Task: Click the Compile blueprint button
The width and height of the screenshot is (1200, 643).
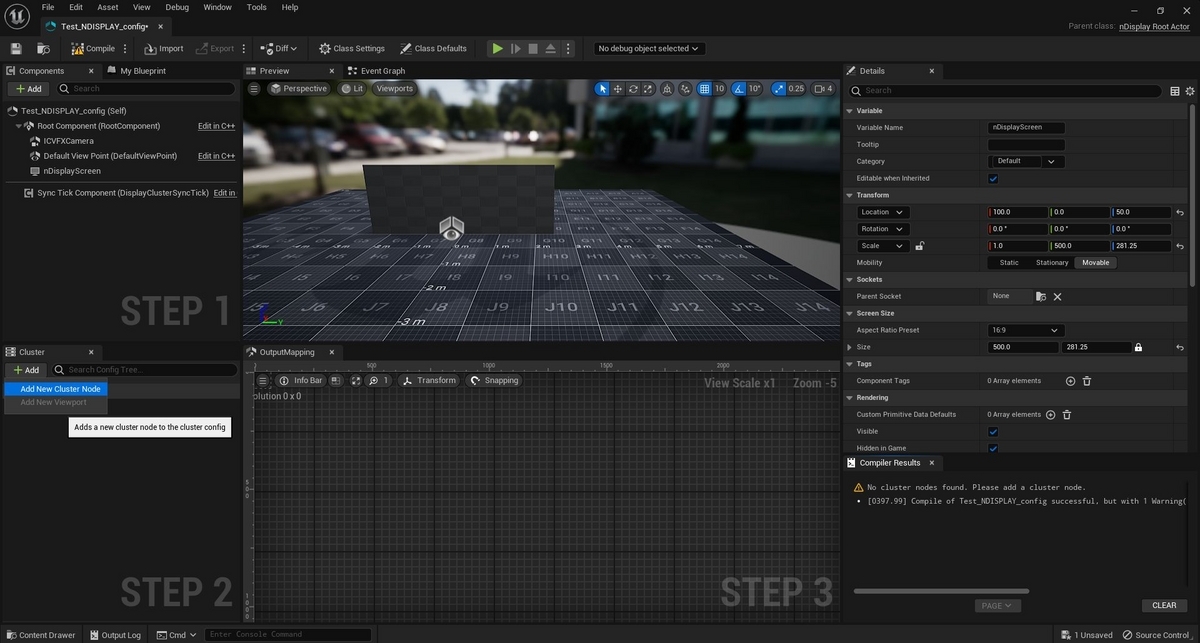Action: coord(93,48)
